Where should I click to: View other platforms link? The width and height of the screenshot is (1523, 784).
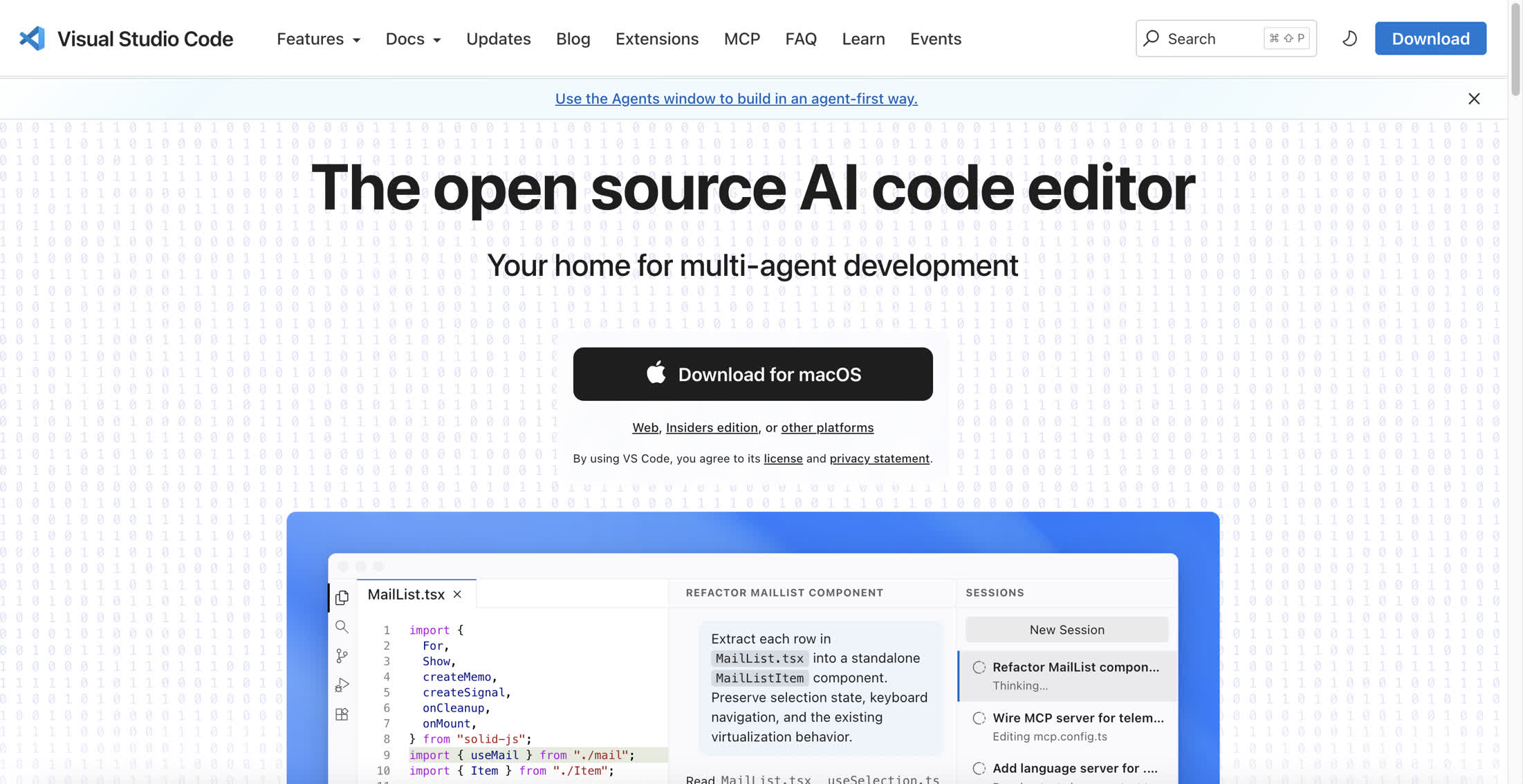(827, 428)
